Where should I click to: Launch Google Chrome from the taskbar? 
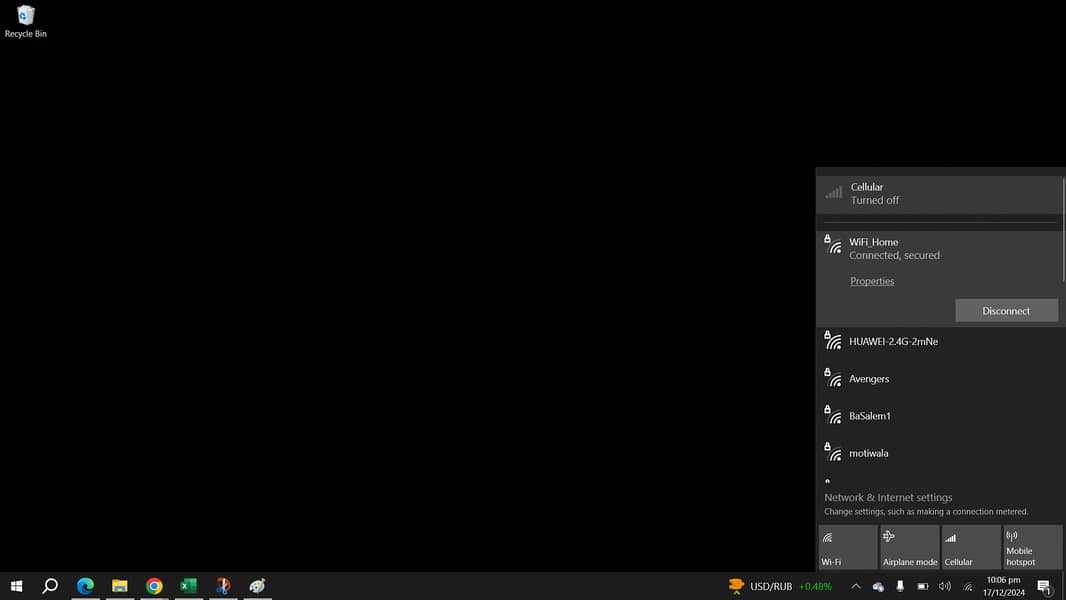pyautogui.click(x=154, y=586)
